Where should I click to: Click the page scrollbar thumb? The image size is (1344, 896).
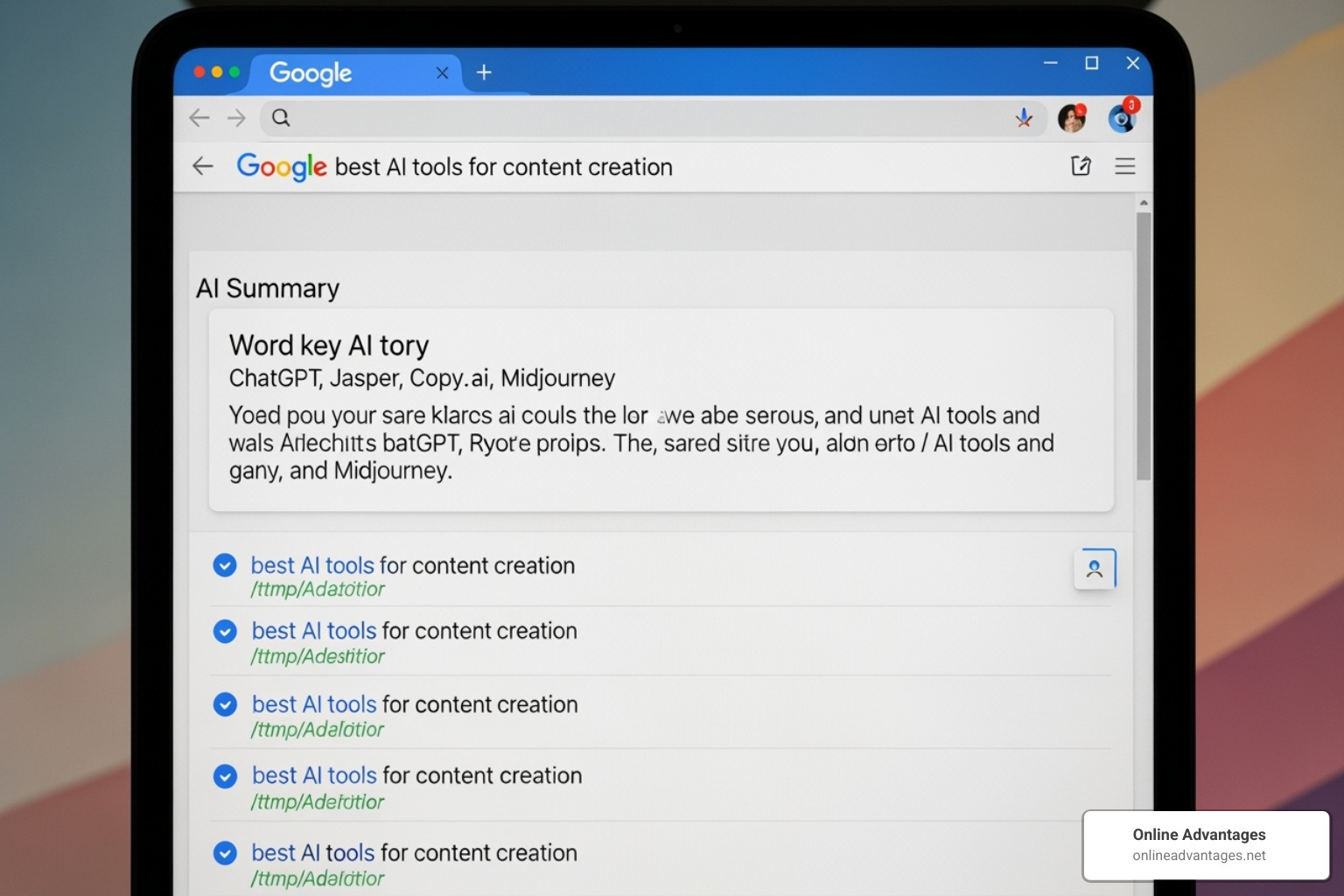point(1144,346)
